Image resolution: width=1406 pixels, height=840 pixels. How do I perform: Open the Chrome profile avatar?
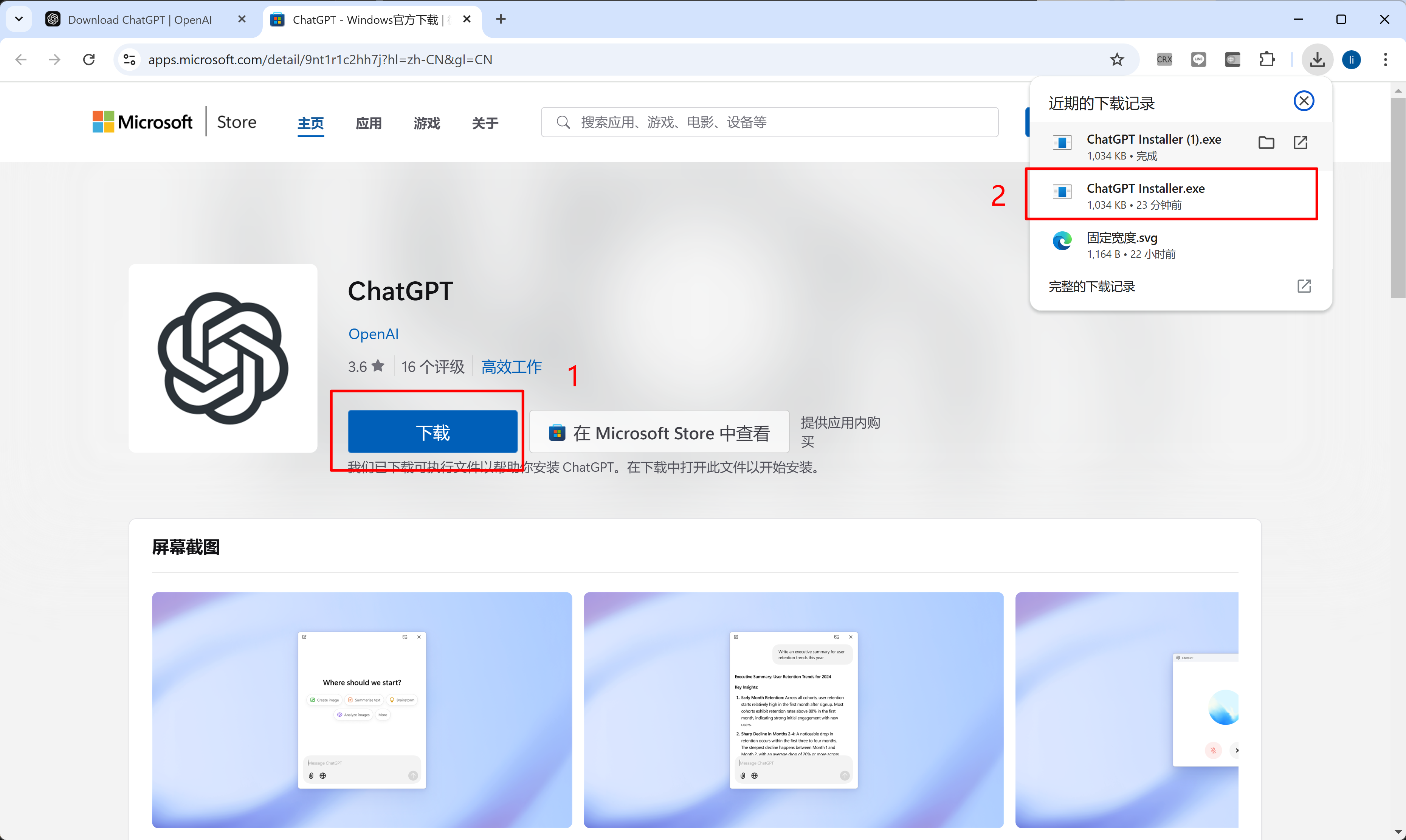click(x=1352, y=59)
